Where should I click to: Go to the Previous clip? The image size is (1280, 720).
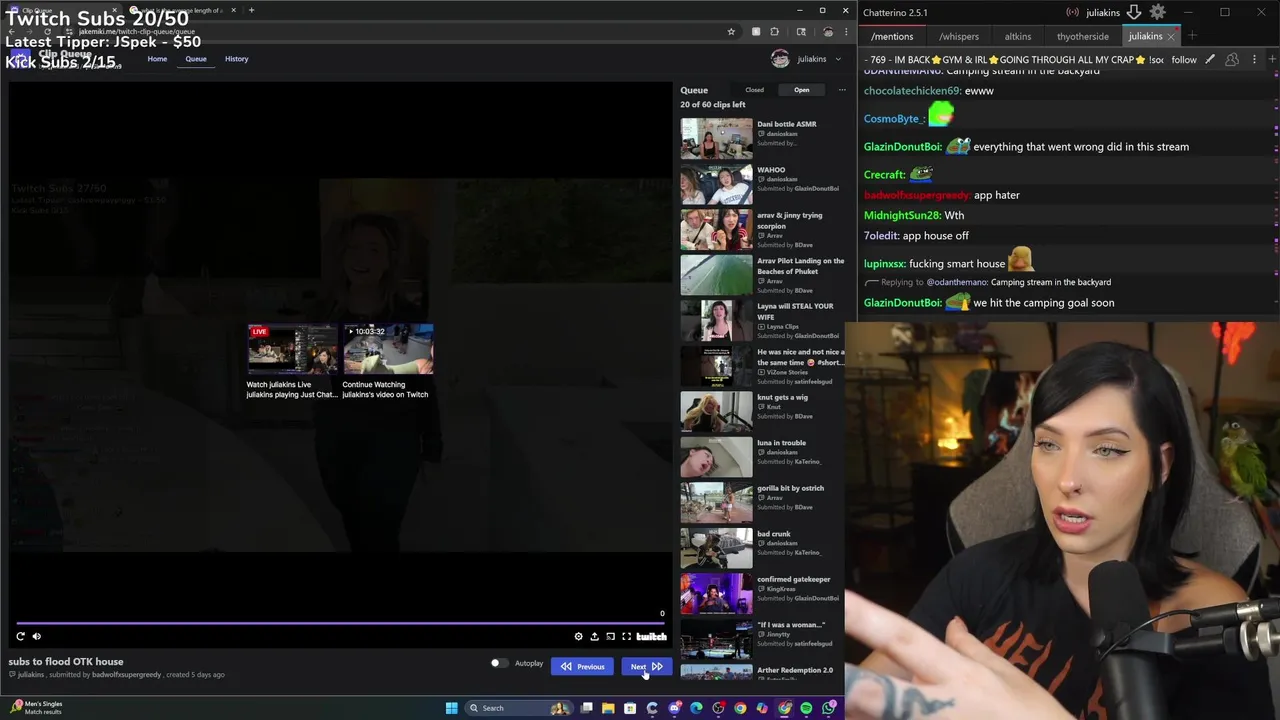[582, 666]
